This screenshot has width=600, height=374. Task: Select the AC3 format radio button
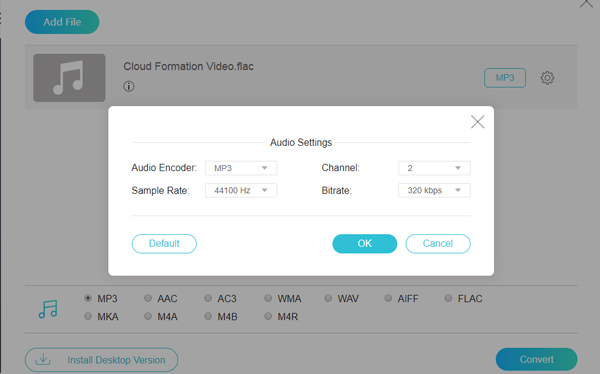click(x=208, y=298)
